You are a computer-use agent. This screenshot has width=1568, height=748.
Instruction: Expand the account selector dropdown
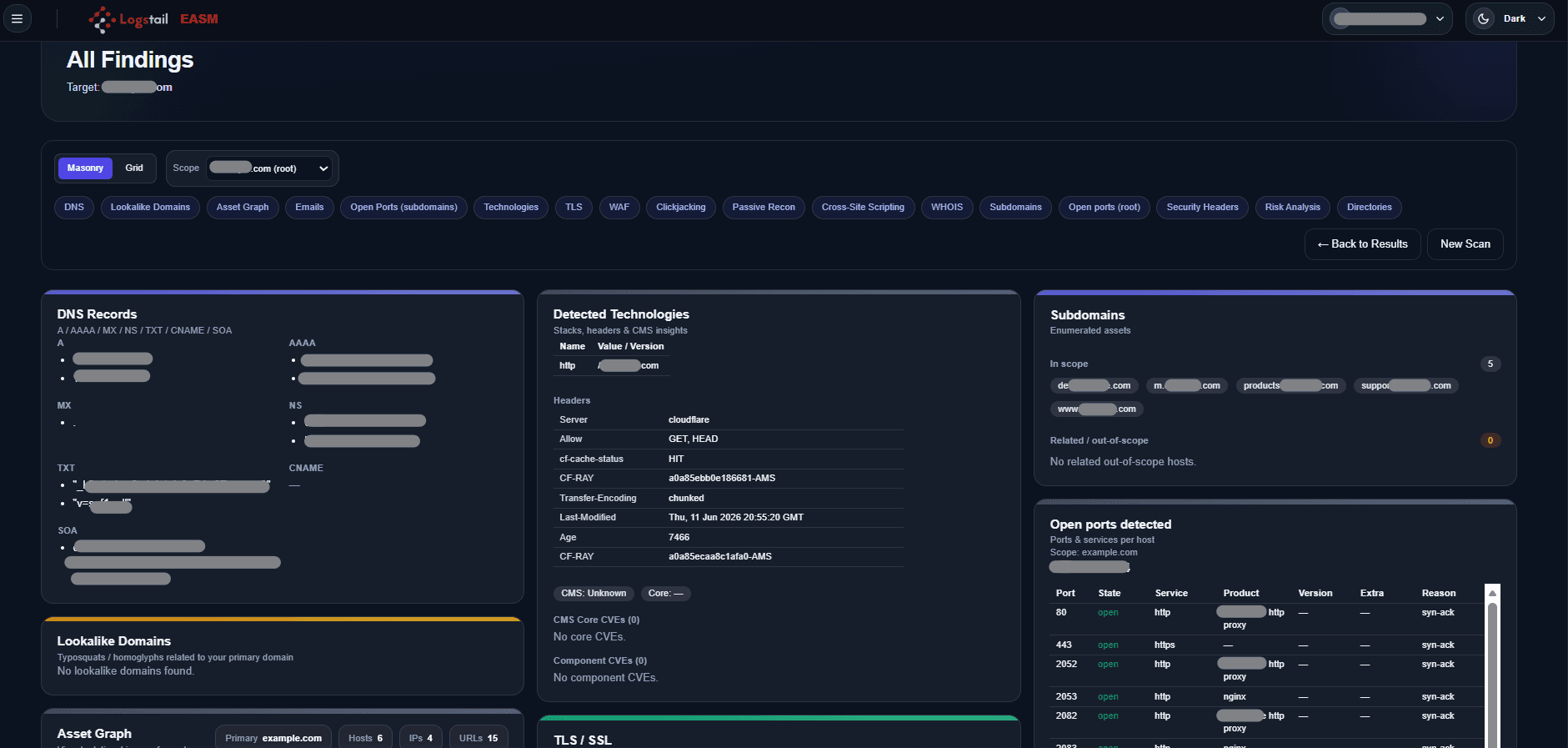tap(1387, 18)
